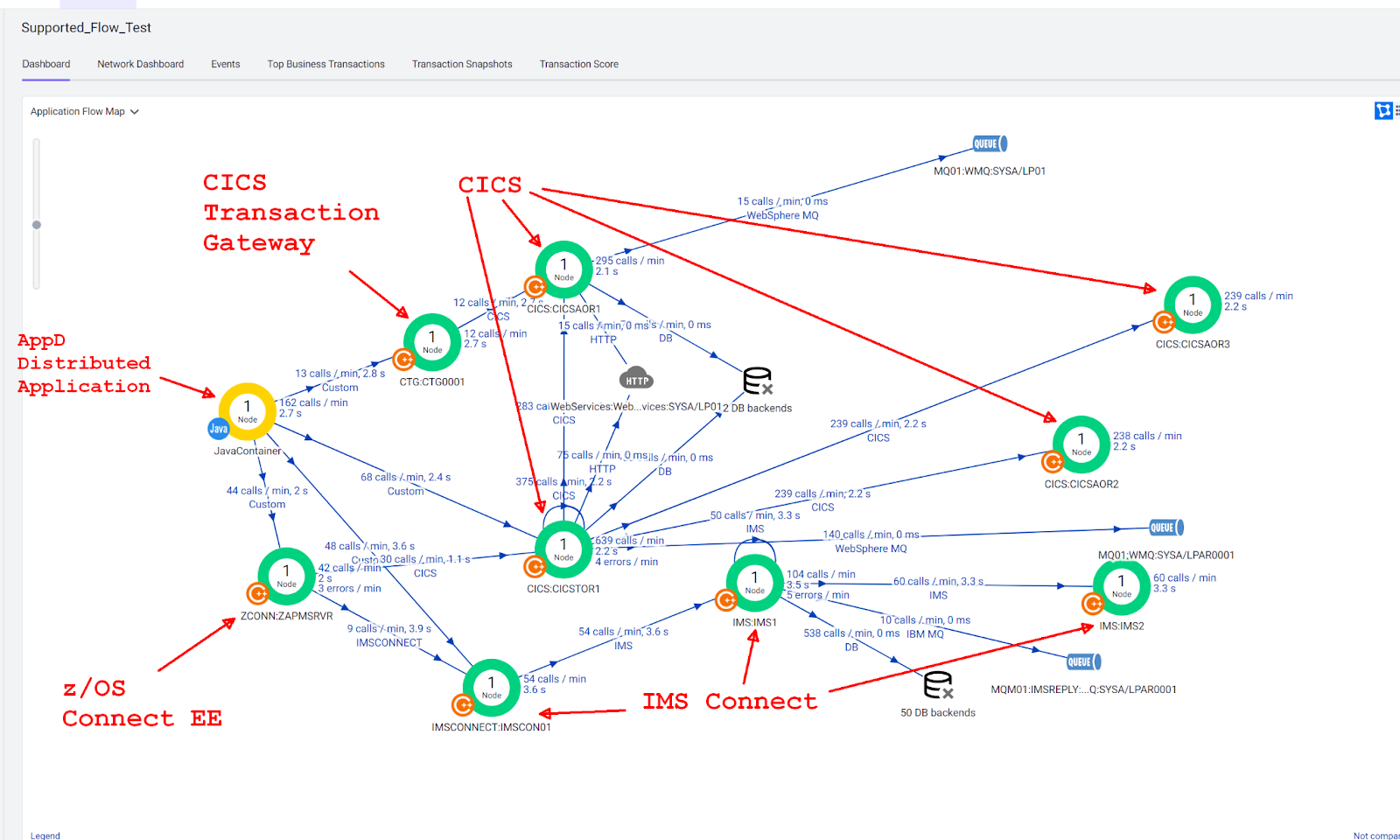
Task: Click the IMS:IMS1 node circle
Action: 754,583
